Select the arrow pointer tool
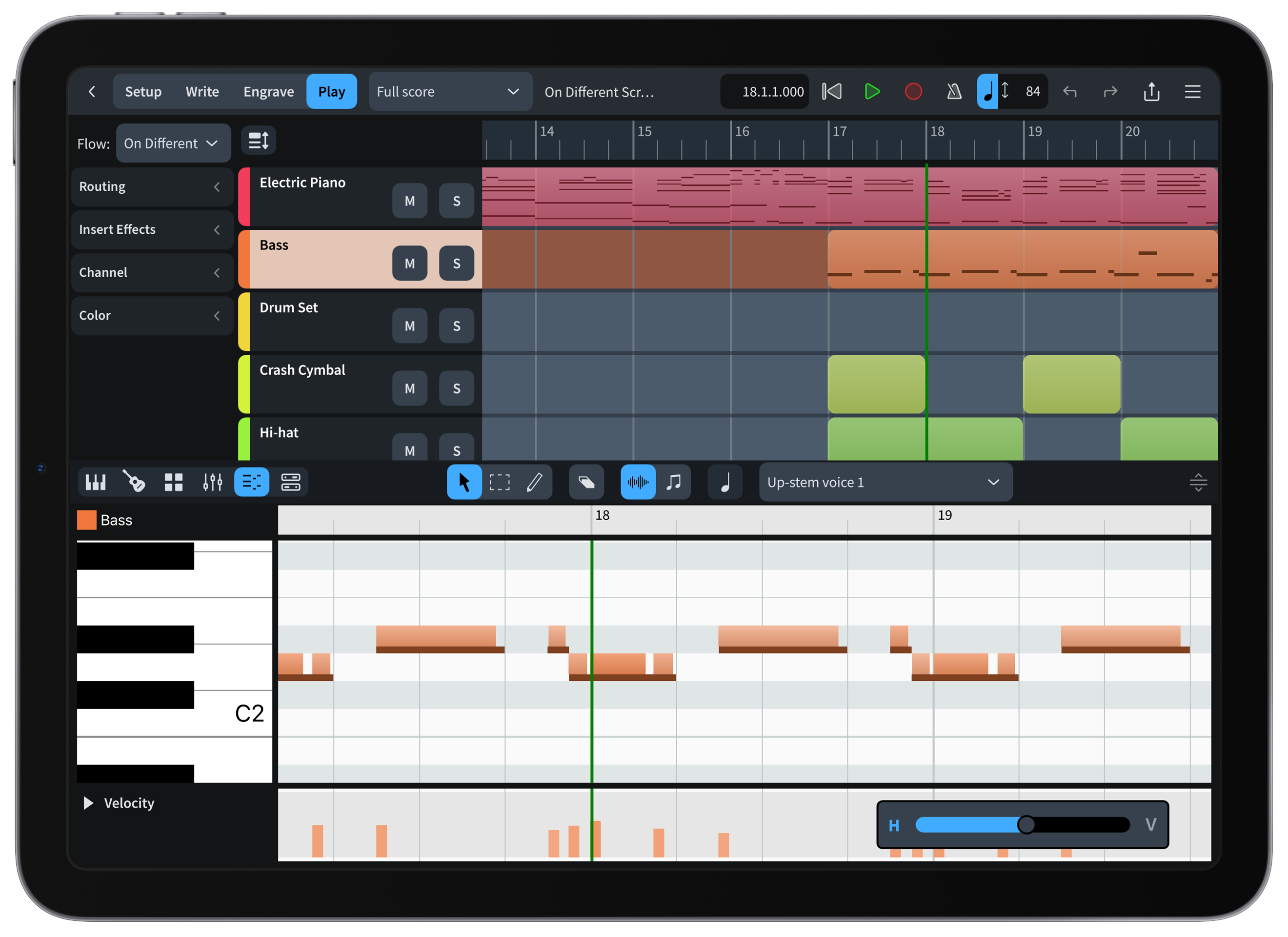The width and height of the screenshot is (1288, 937). [x=464, y=482]
